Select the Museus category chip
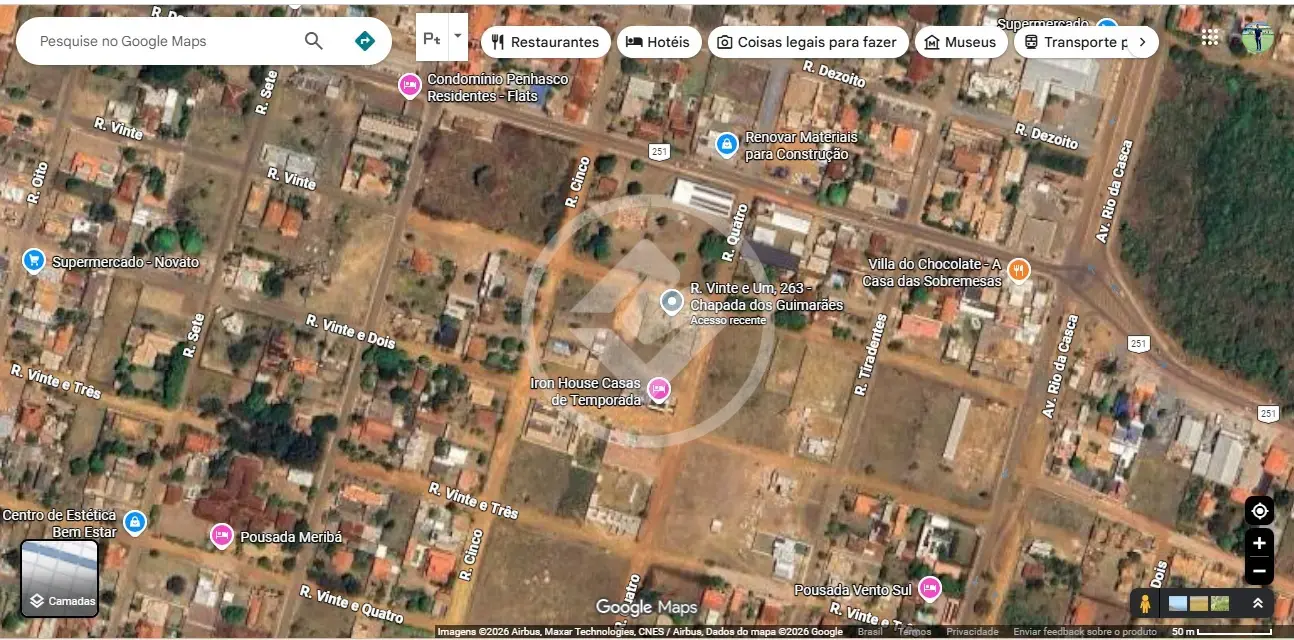Screen dimensions: 1294x640 coord(961,42)
